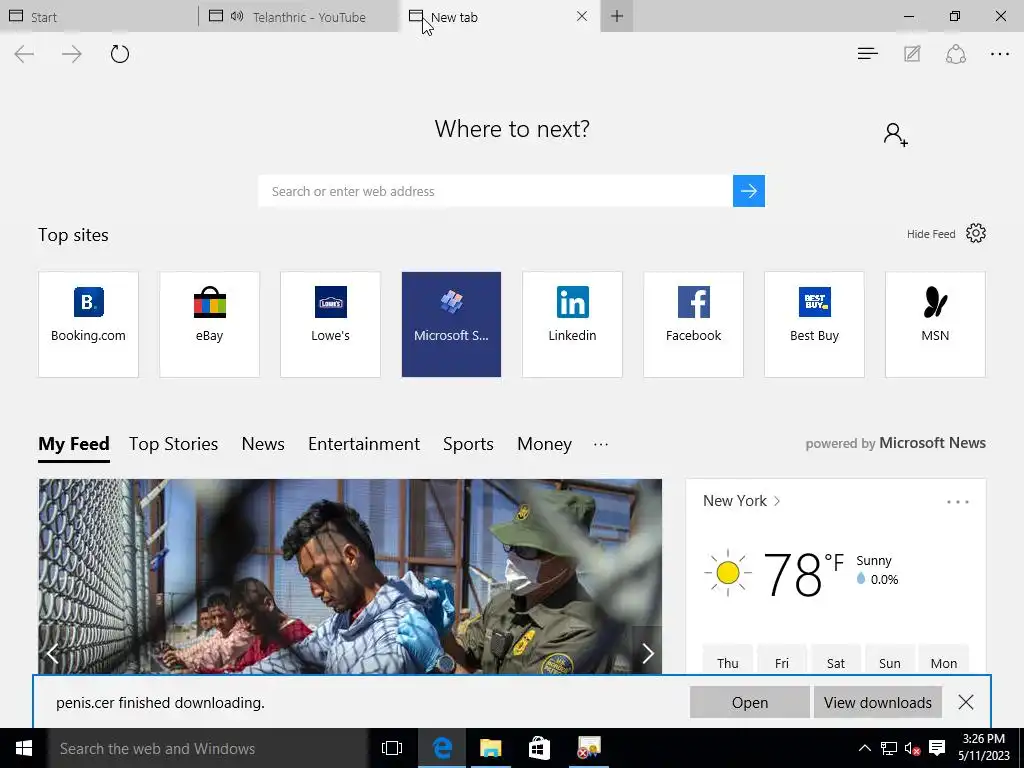Select Sat forecast day
Viewport: 1024px width, 768px height.
(836, 661)
